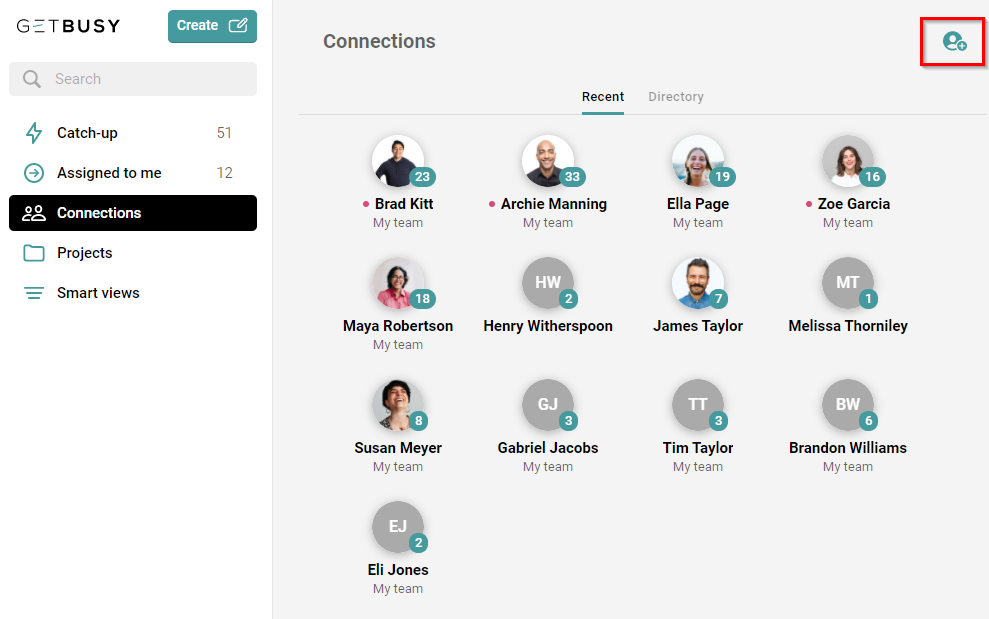
Task: Click the add connection icon
Action: [x=954, y=42]
